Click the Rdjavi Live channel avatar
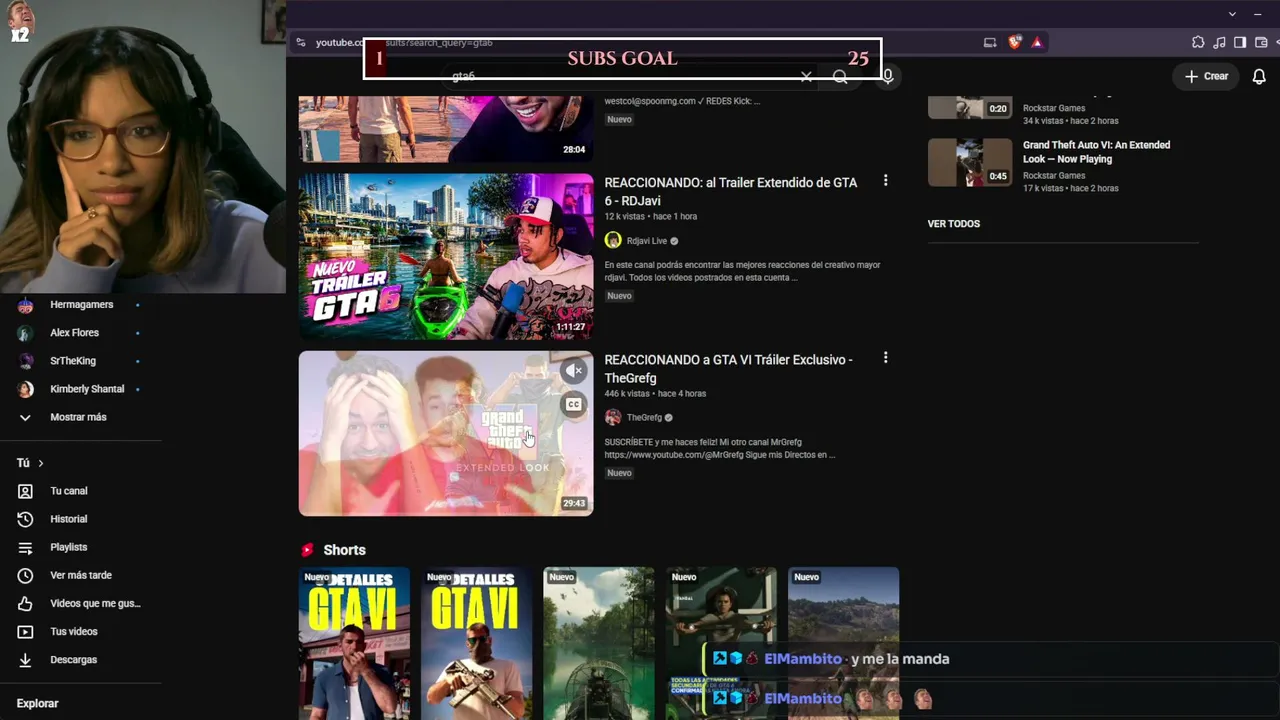 click(613, 241)
